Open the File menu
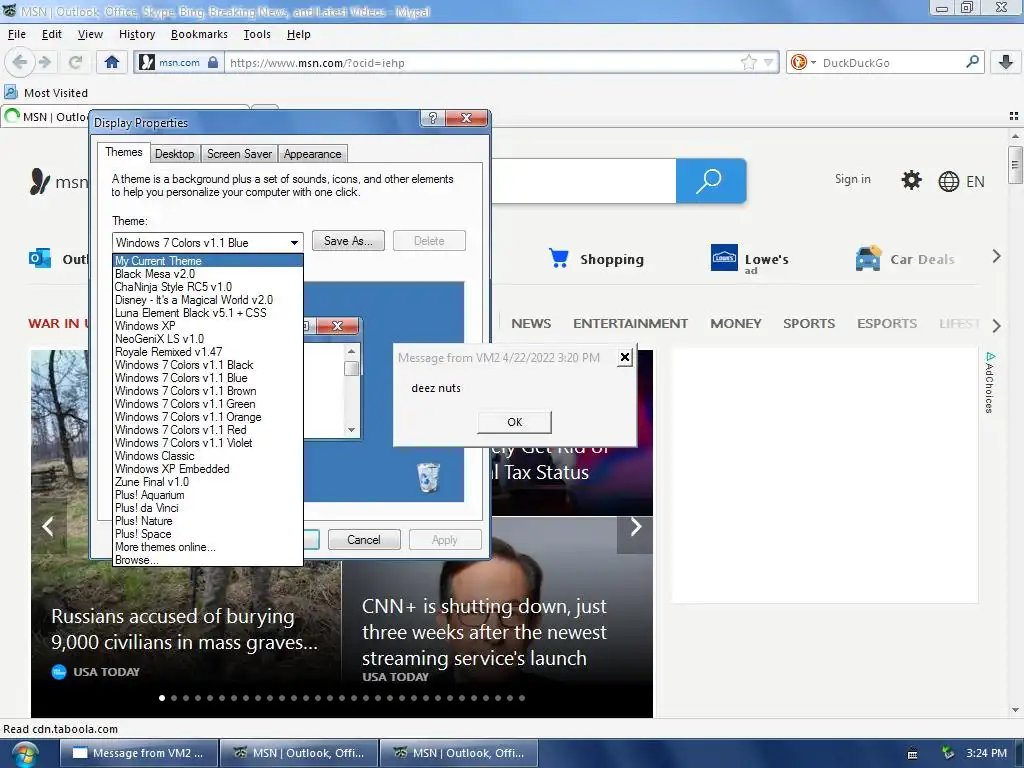This screenshot has width=1024, height=768. point(17,34)
